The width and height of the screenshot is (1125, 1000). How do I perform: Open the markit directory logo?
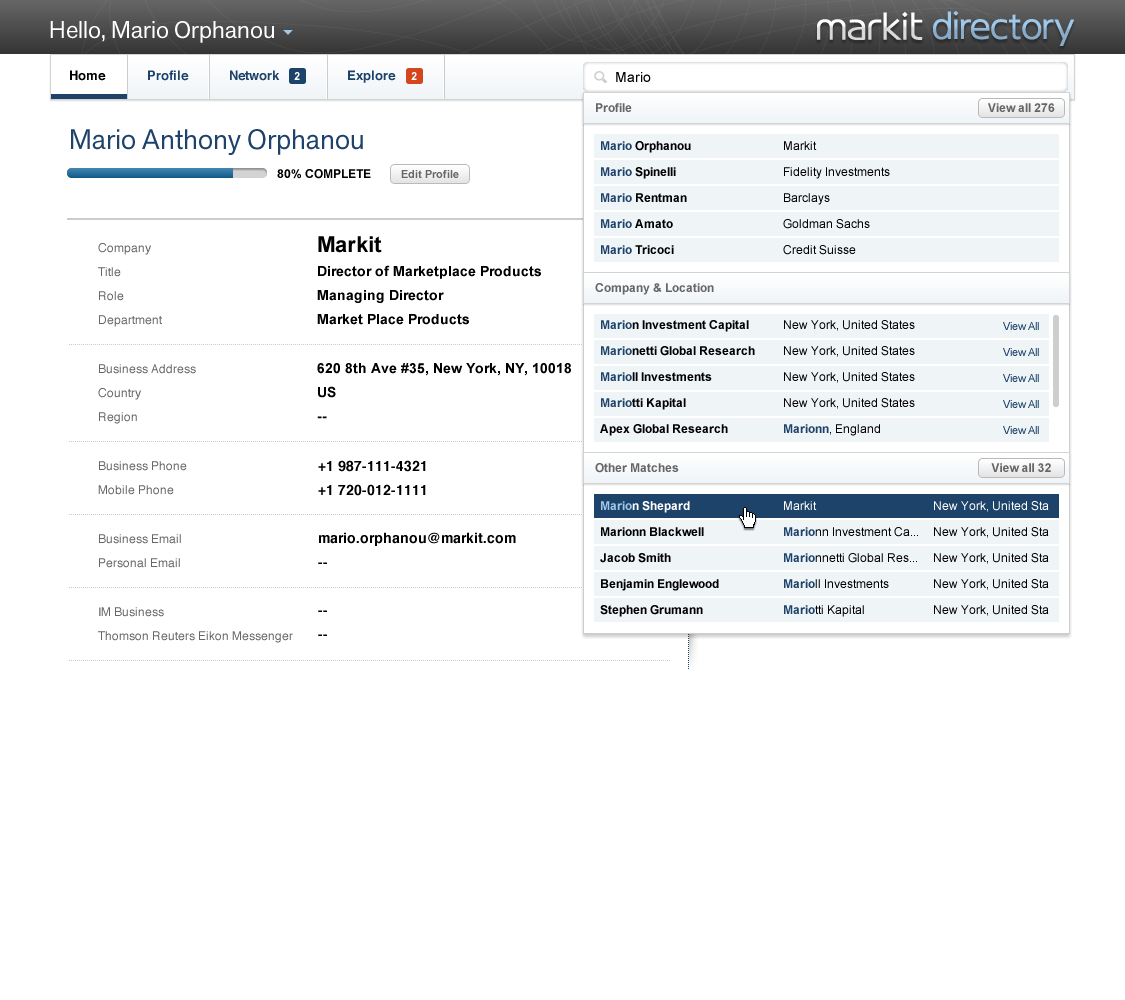coord(944,27)
